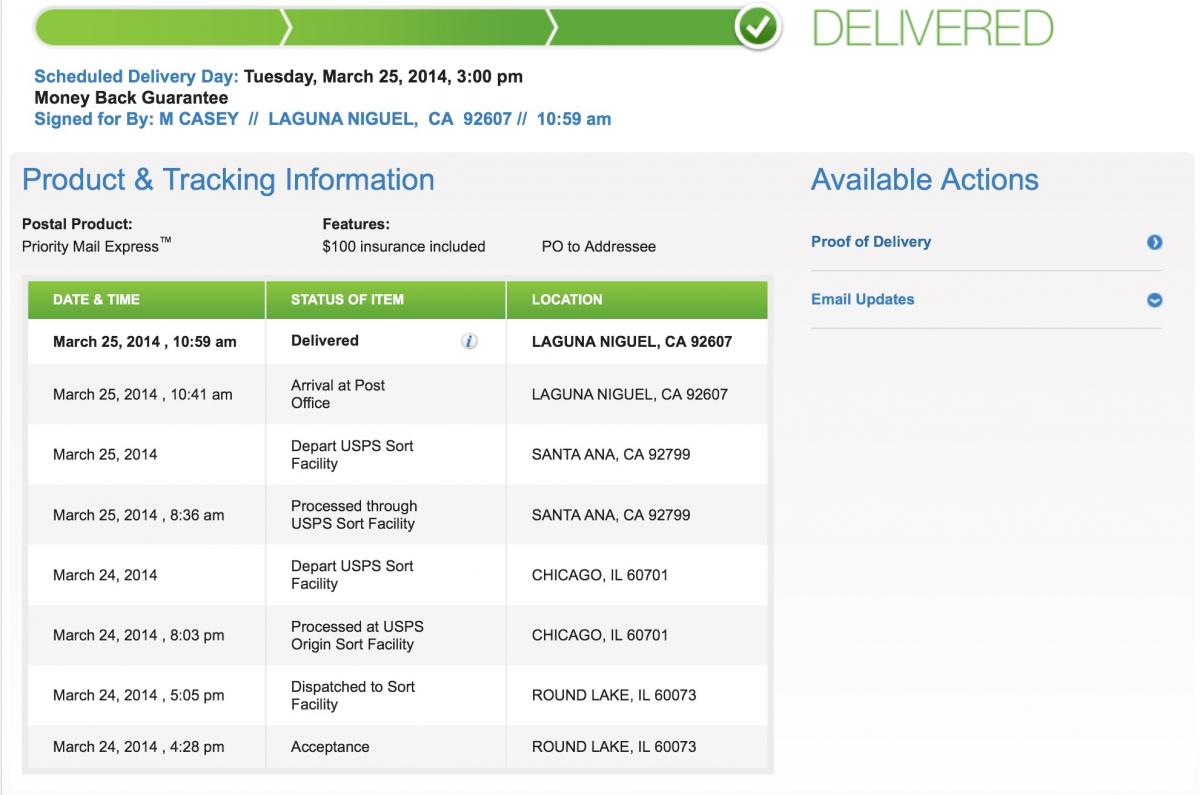Click the Proof of Delivery arrow icon
Image resolution: width=1200 pixels, height=795 pixels.
(x=1155, y=242)
